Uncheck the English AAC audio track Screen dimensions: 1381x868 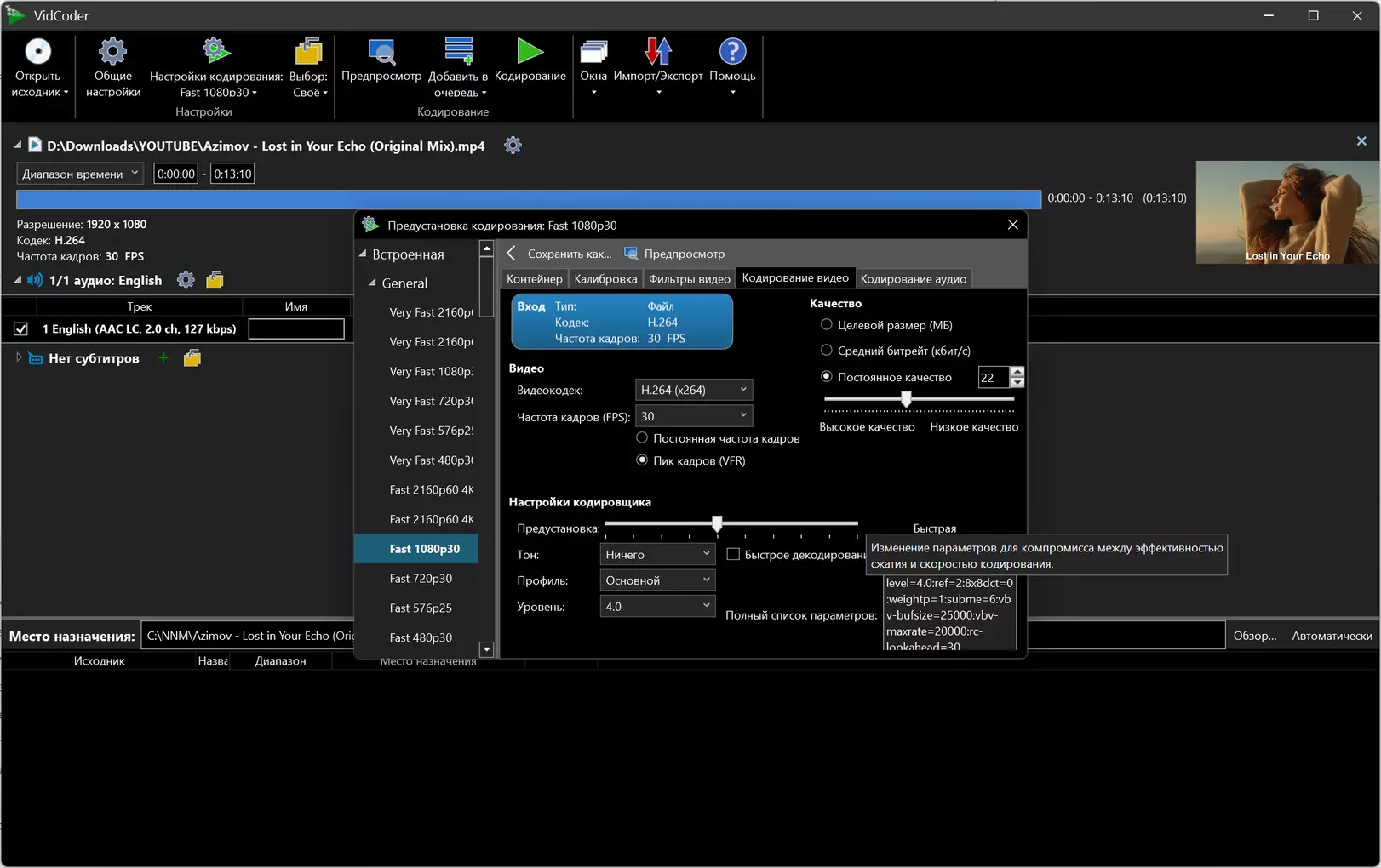[x=21, y=329]
